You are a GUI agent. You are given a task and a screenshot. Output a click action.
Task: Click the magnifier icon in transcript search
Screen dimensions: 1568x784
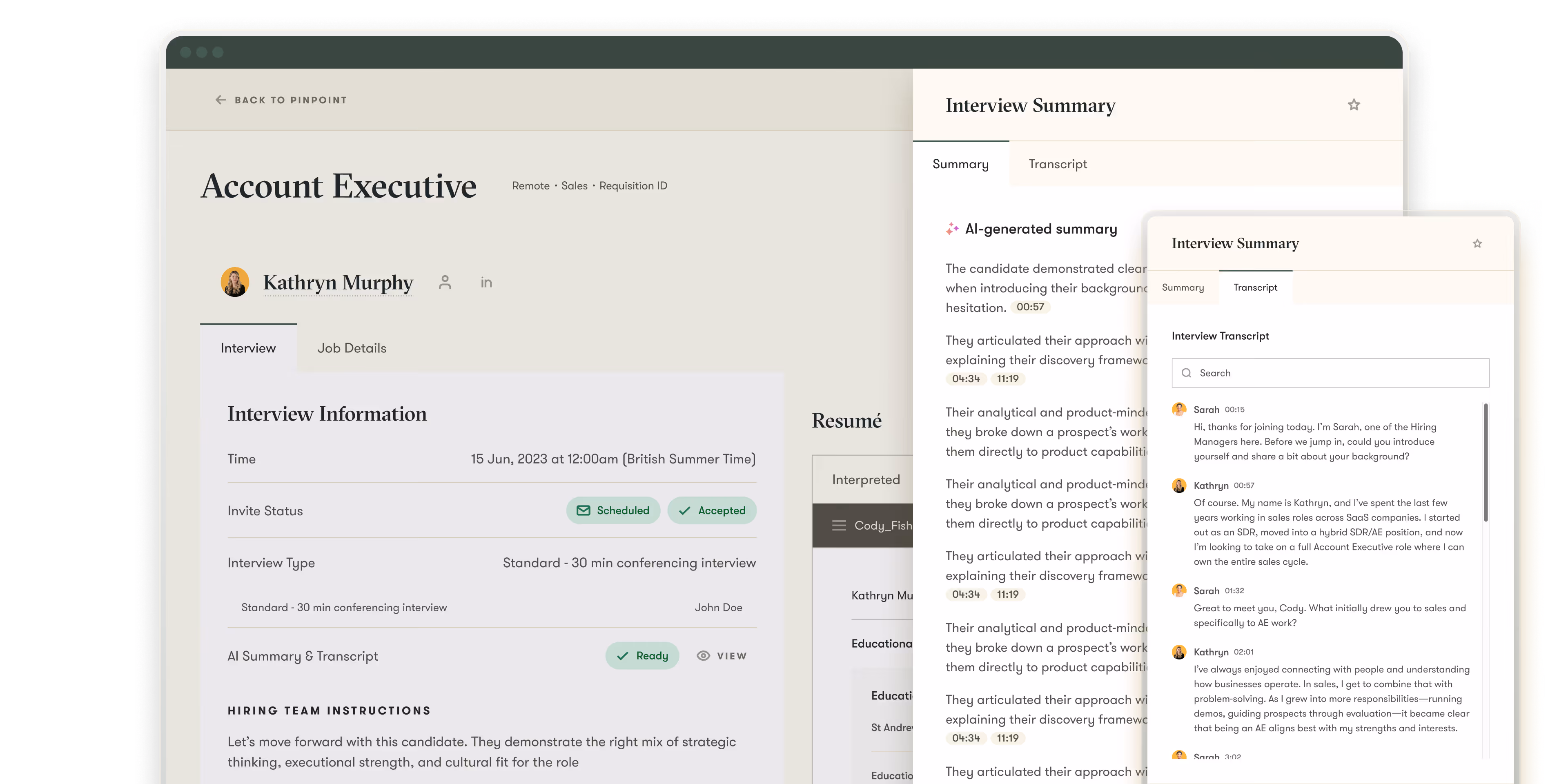click(1186, 373)
